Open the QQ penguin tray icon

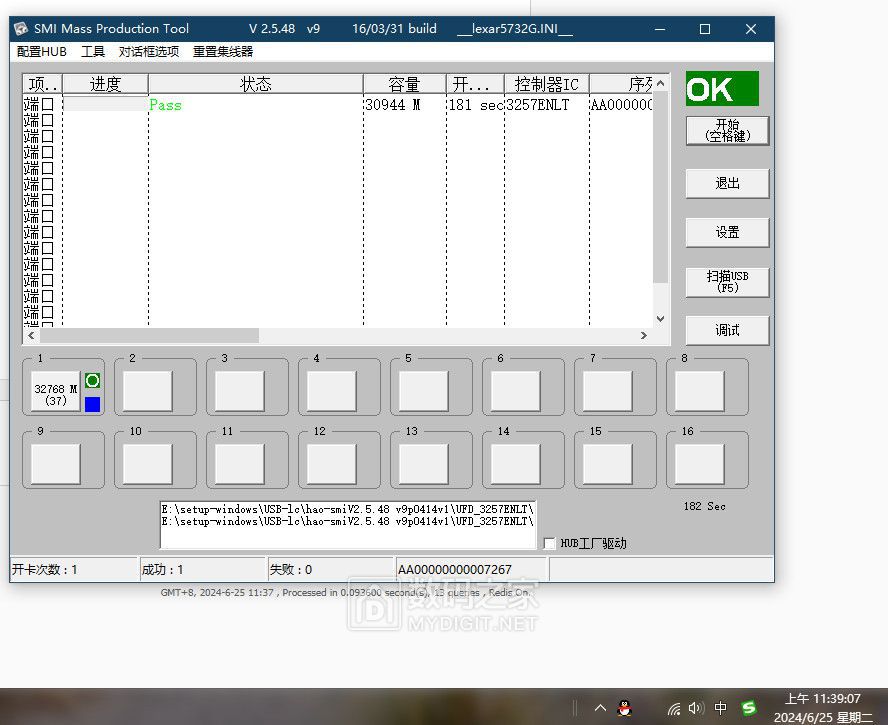click(626, 708)
